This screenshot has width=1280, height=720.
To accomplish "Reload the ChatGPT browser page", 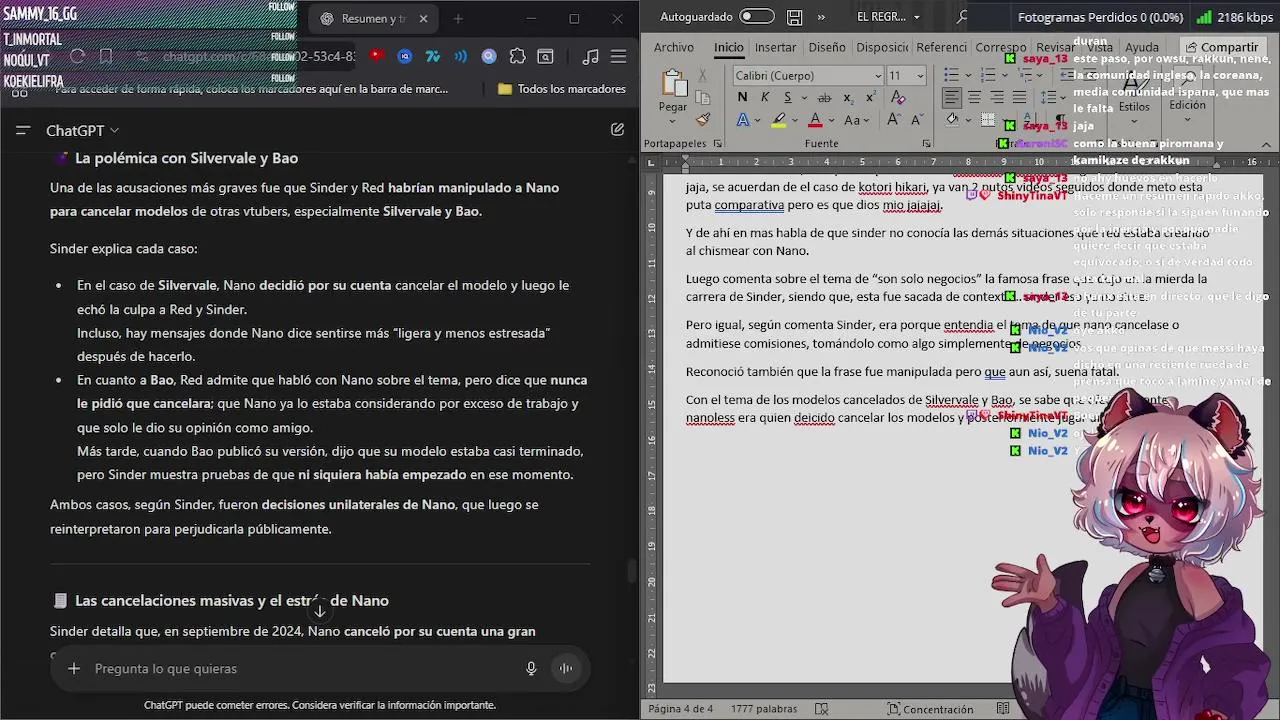I will [77, 56].
